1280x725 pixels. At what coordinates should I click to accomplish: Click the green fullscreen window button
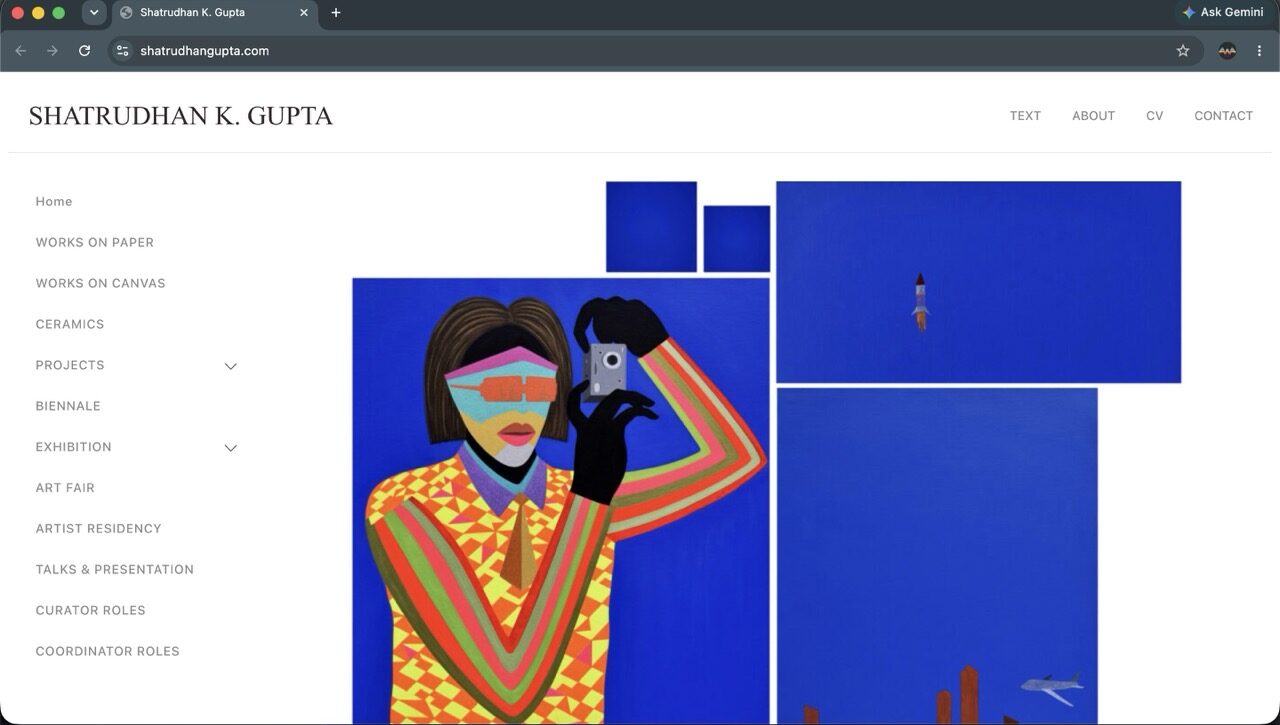tap(58, 13)
